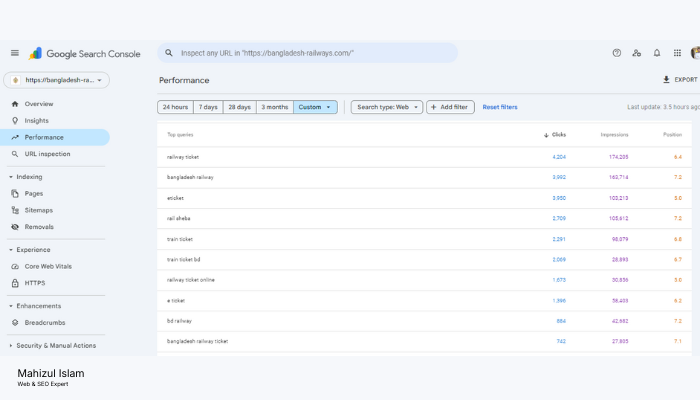Click the EXPORT button label
The height and width of the screenshot is (400, 700).
coord(686,79)
